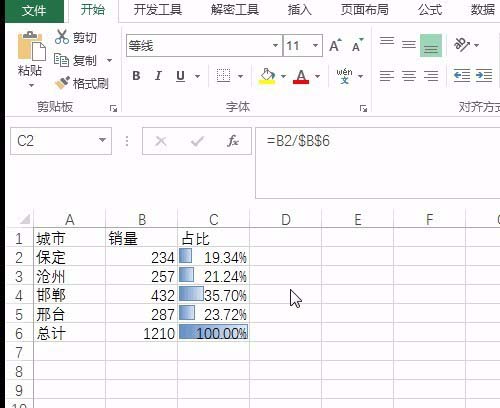Open the File (文件) tab
Viewport: 500px width, 408px height.
[x=34, y=10]
